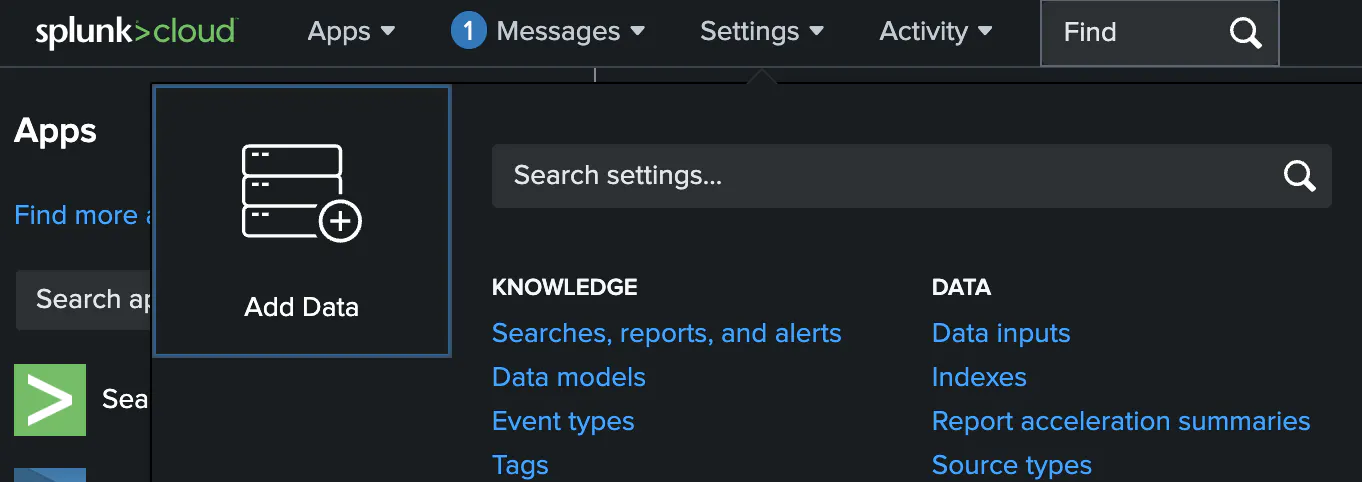
Task: Click the Add Data database icon
Action: (301, 193)
